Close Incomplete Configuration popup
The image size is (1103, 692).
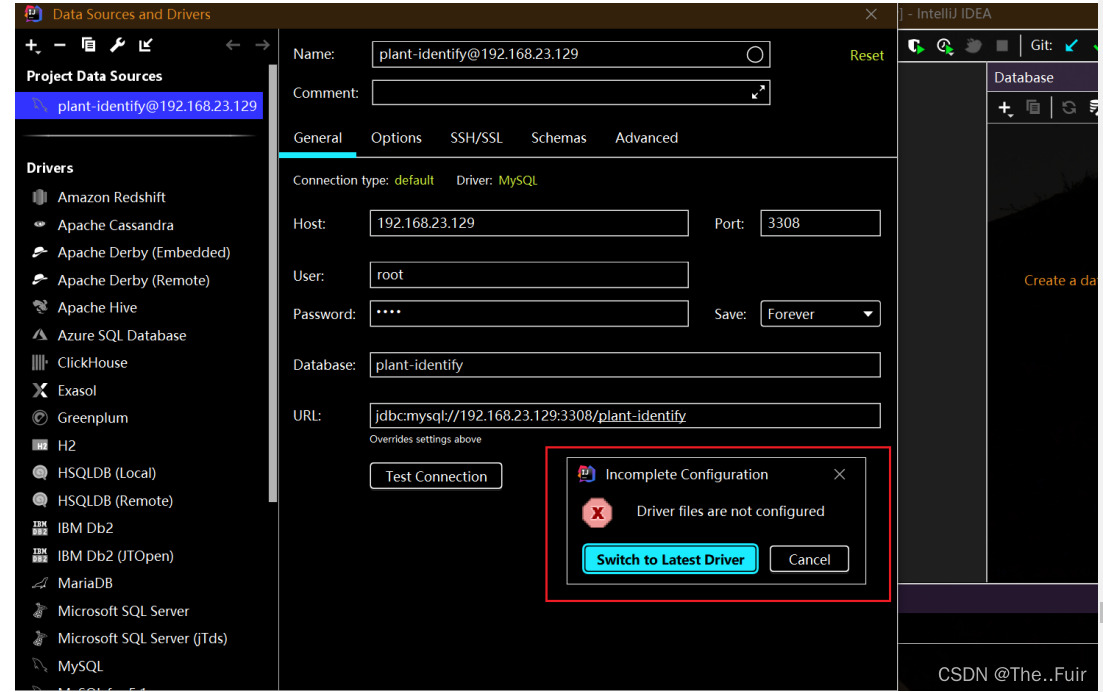(839, 475)
